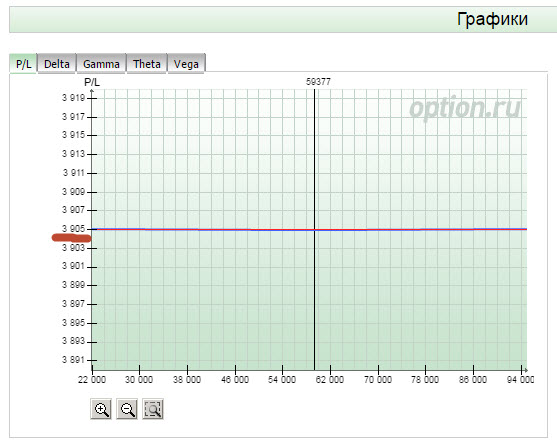Image resolution: width=557 pixels, height=440 pixels.
Task: Click the 3 919 Y-axis label
Action: [74, 98]
